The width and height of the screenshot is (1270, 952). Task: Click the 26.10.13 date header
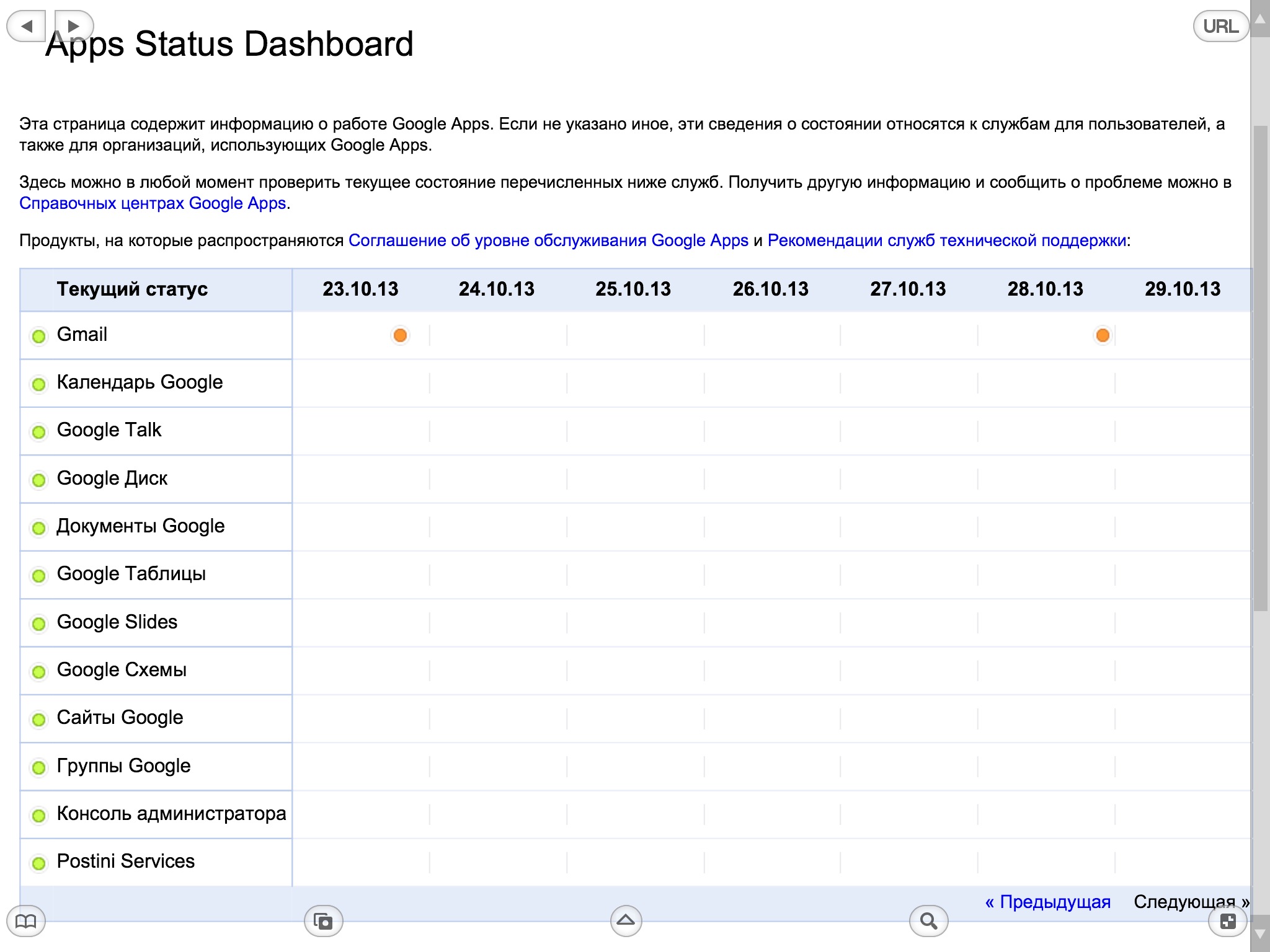tap(771, 289)
